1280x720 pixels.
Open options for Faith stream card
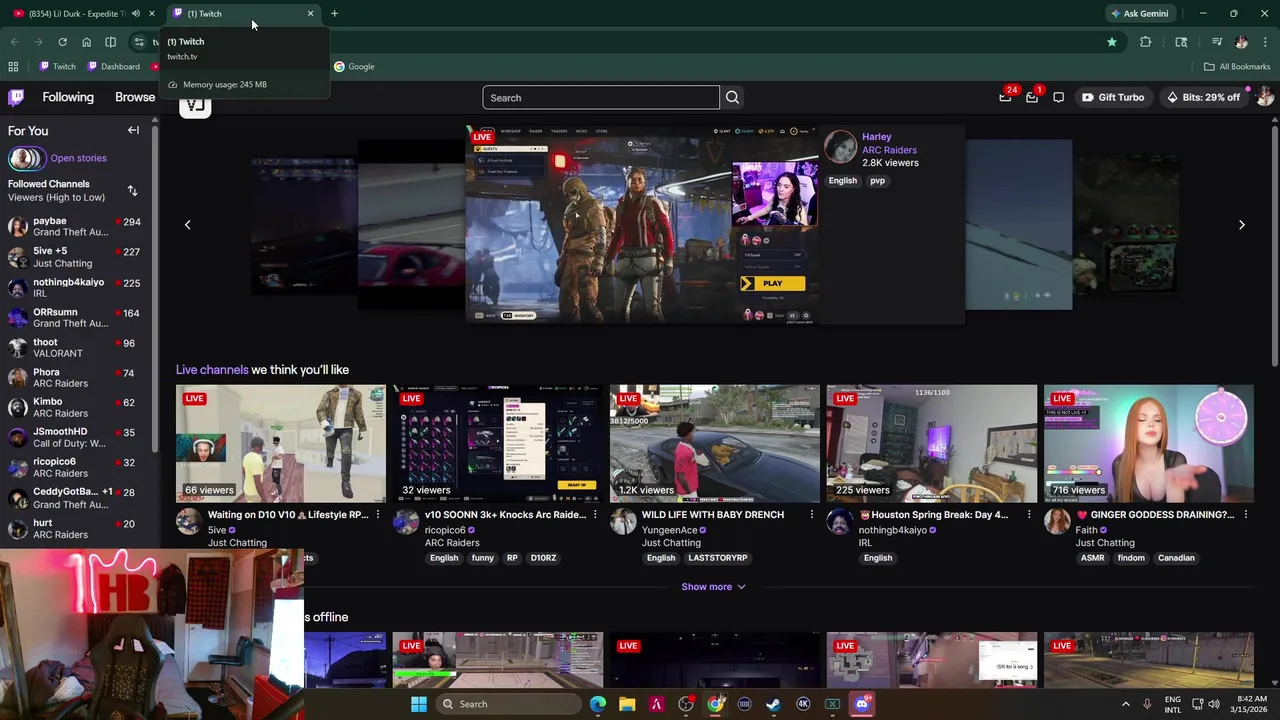[1245, 515]
